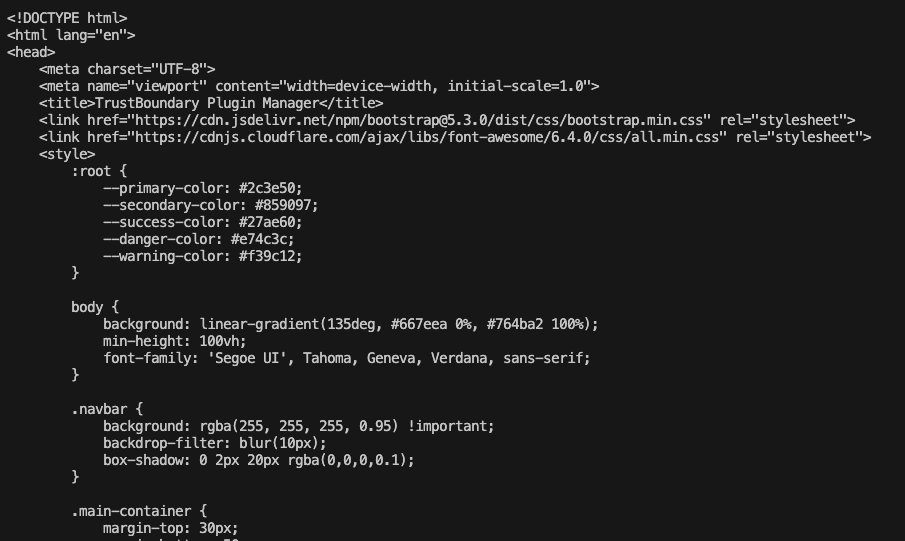The width and height of the screenshot is (905, 541).
Task: Click the meta charset UTF-8 line
Action: pyautogui.click(x=127, y=69)
